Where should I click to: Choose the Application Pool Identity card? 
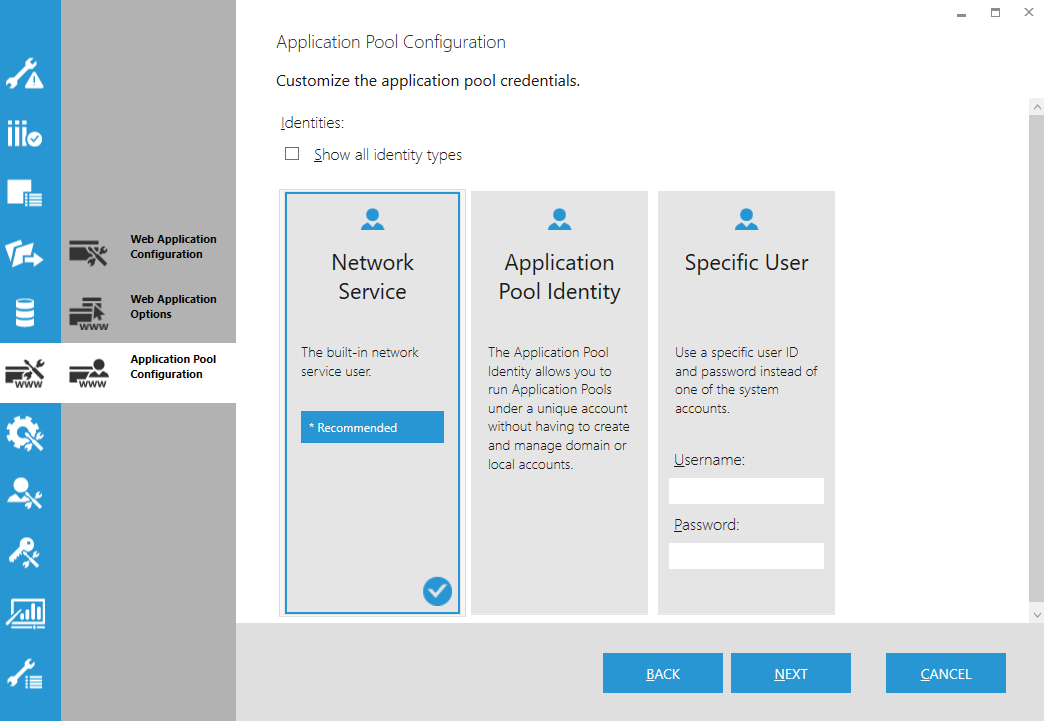559,403
